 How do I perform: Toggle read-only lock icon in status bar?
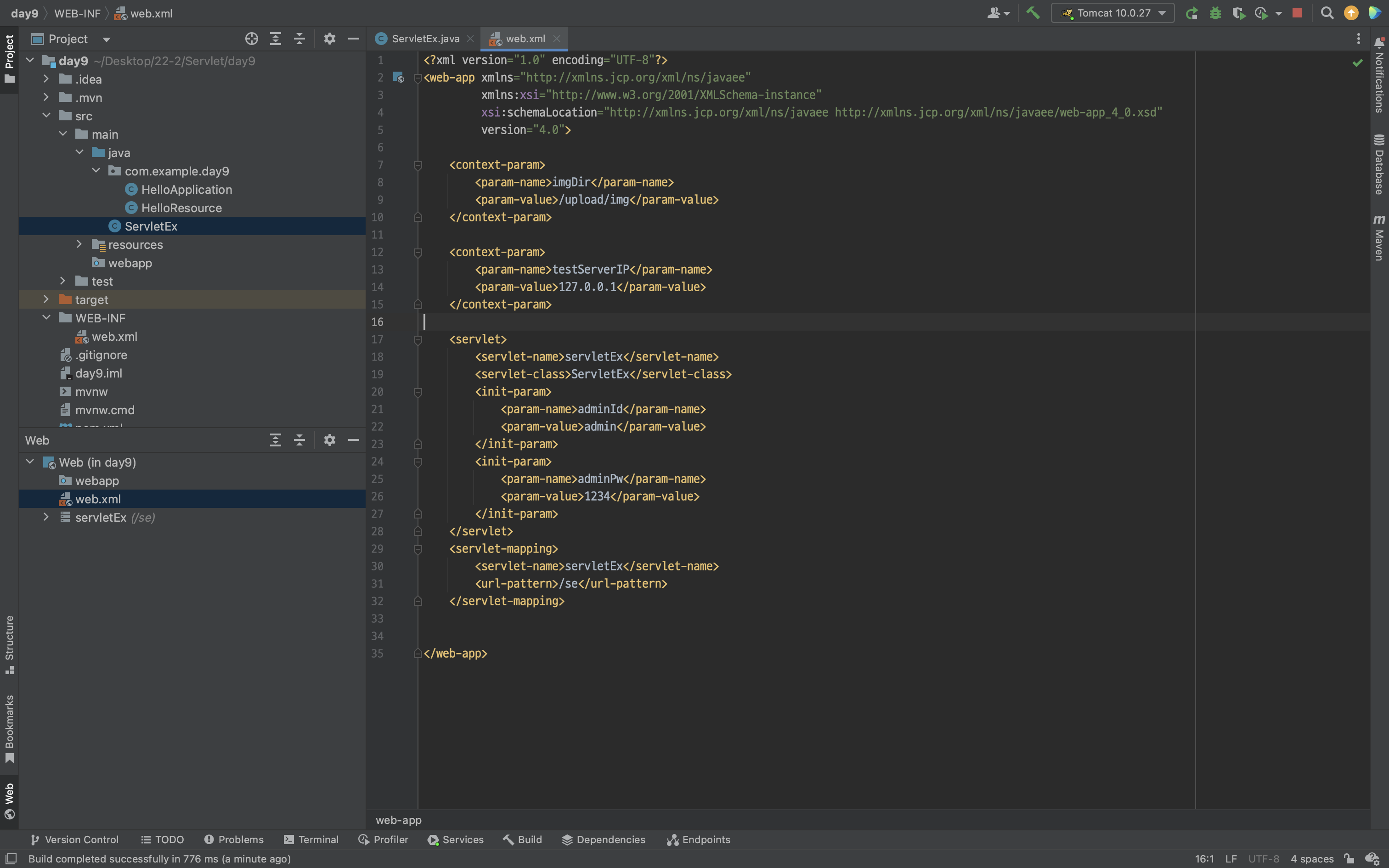(1349, 859)
